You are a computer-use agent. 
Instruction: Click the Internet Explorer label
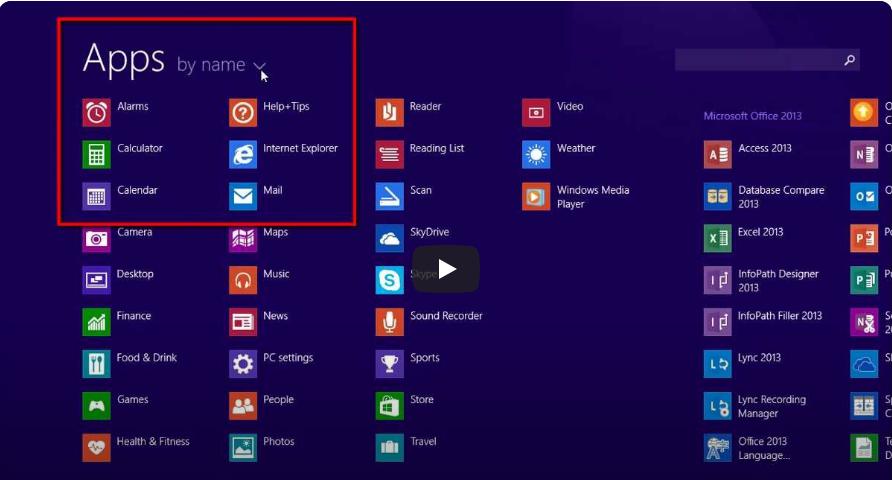[300, 148]
